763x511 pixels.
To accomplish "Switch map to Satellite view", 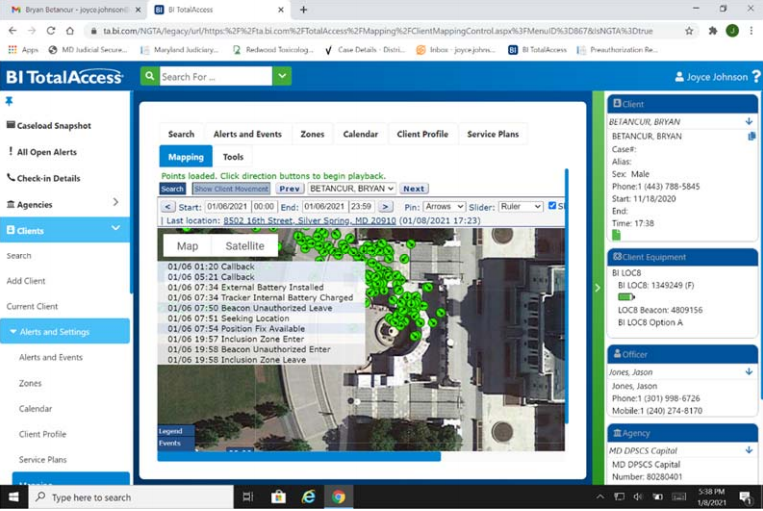I will click(x=244, y=246).
